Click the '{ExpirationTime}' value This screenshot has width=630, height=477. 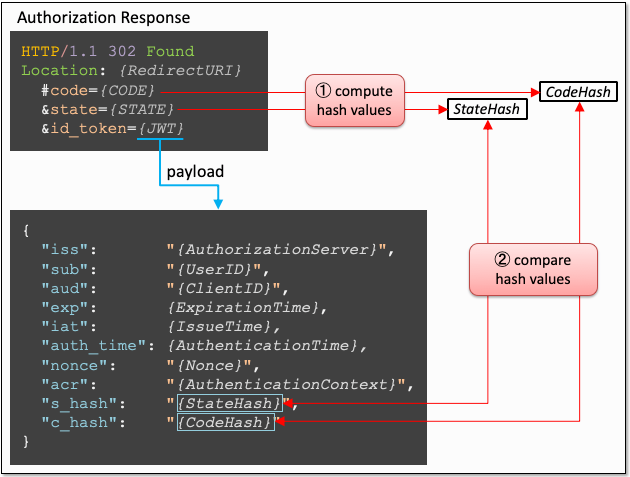pyautogui.click(x=243, y=308)
